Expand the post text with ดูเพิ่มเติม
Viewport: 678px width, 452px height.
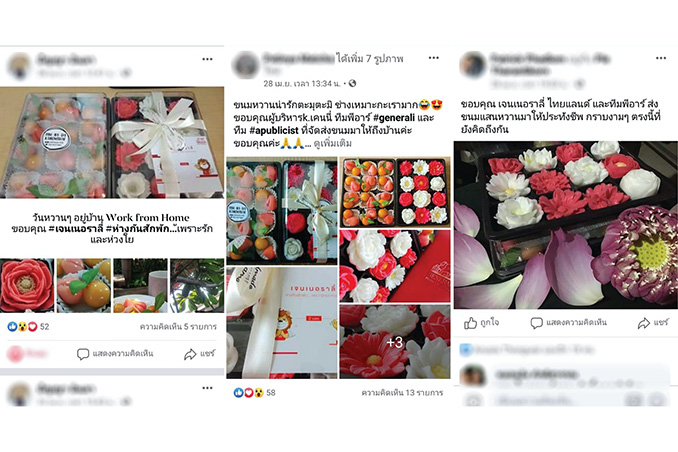point(332,143)
